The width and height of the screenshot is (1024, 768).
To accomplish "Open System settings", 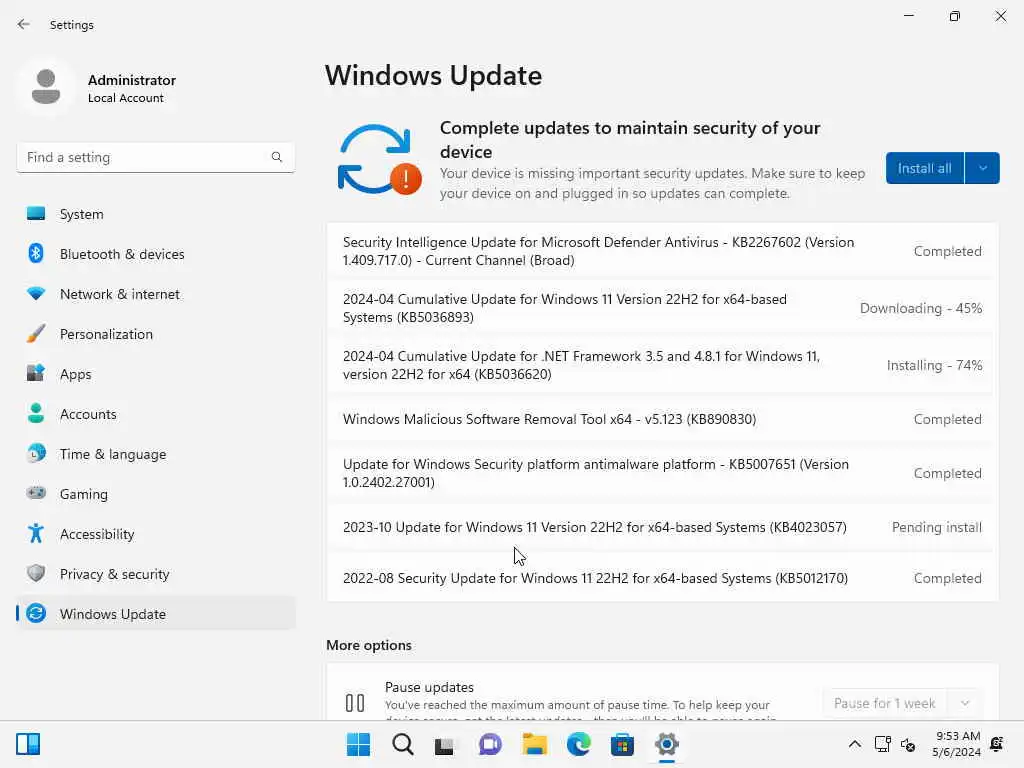I will (x=156, y=214).
